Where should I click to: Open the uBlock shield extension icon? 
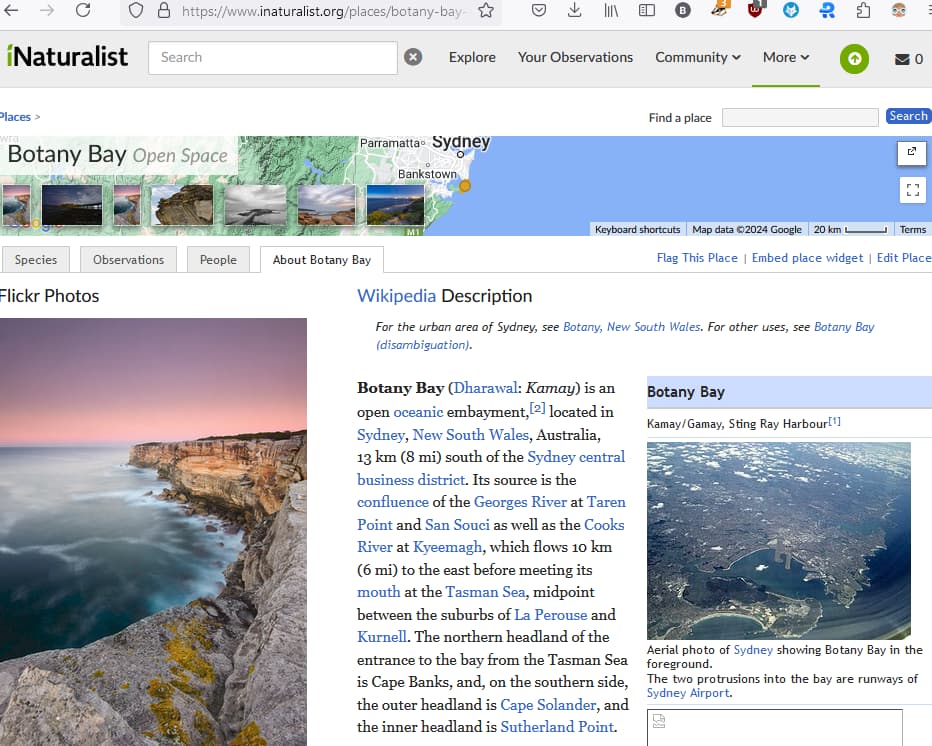click(x=755, y=10)
